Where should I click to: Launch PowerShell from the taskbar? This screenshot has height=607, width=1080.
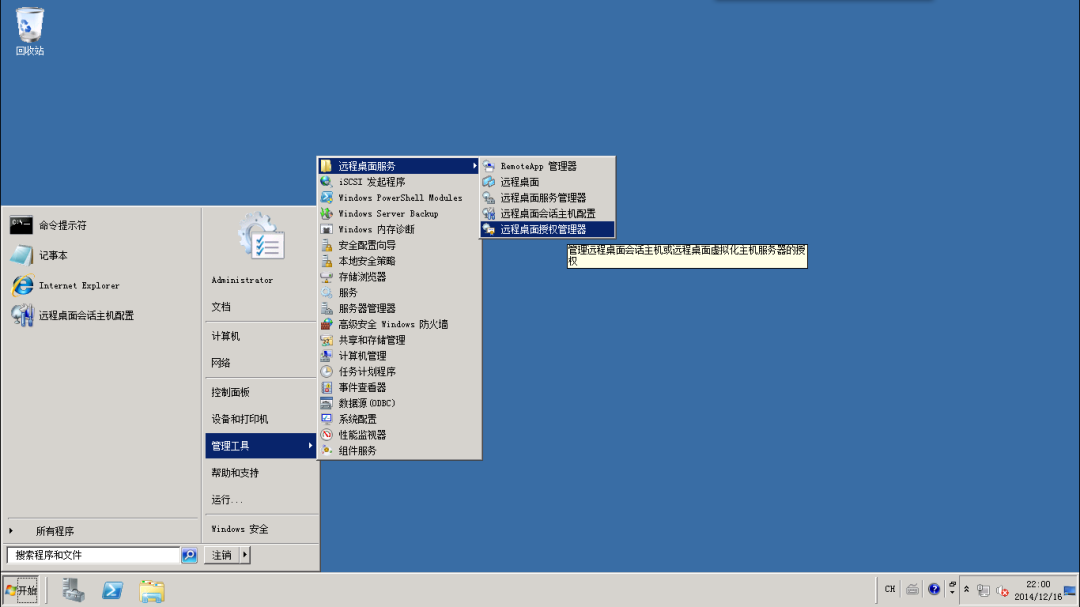point(112,590)
